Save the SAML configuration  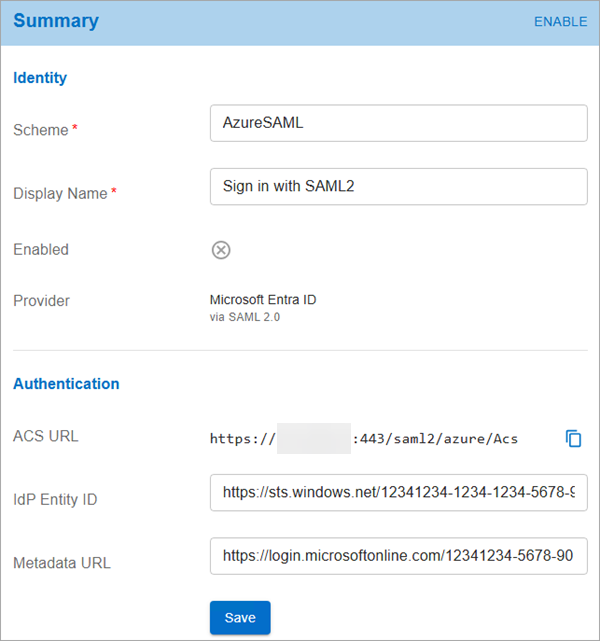tap(240, 617)
